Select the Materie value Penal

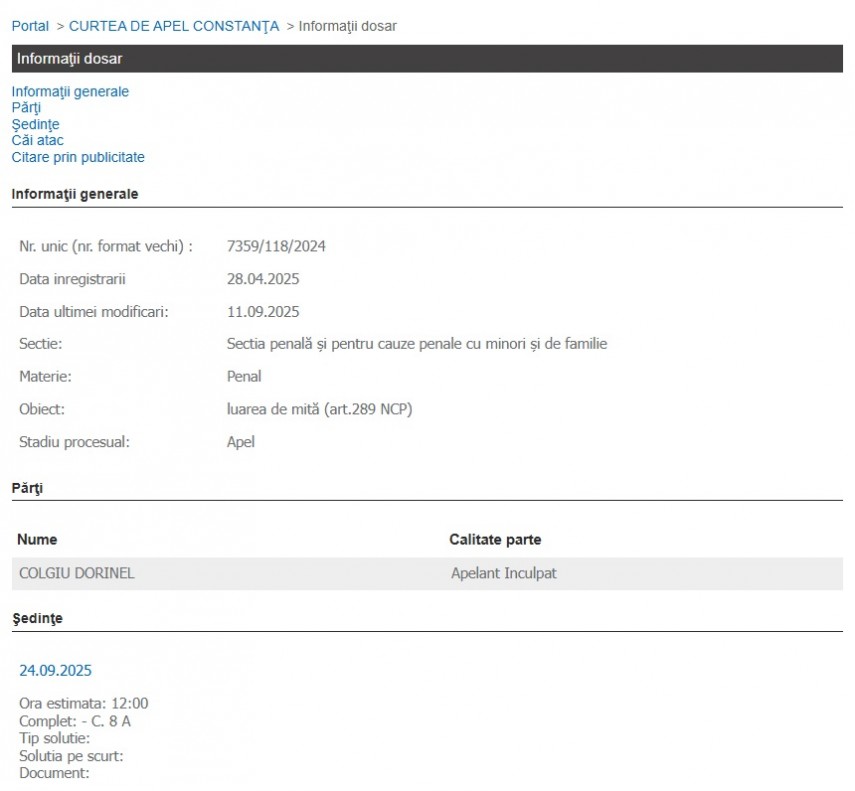(x=244, y=377)
